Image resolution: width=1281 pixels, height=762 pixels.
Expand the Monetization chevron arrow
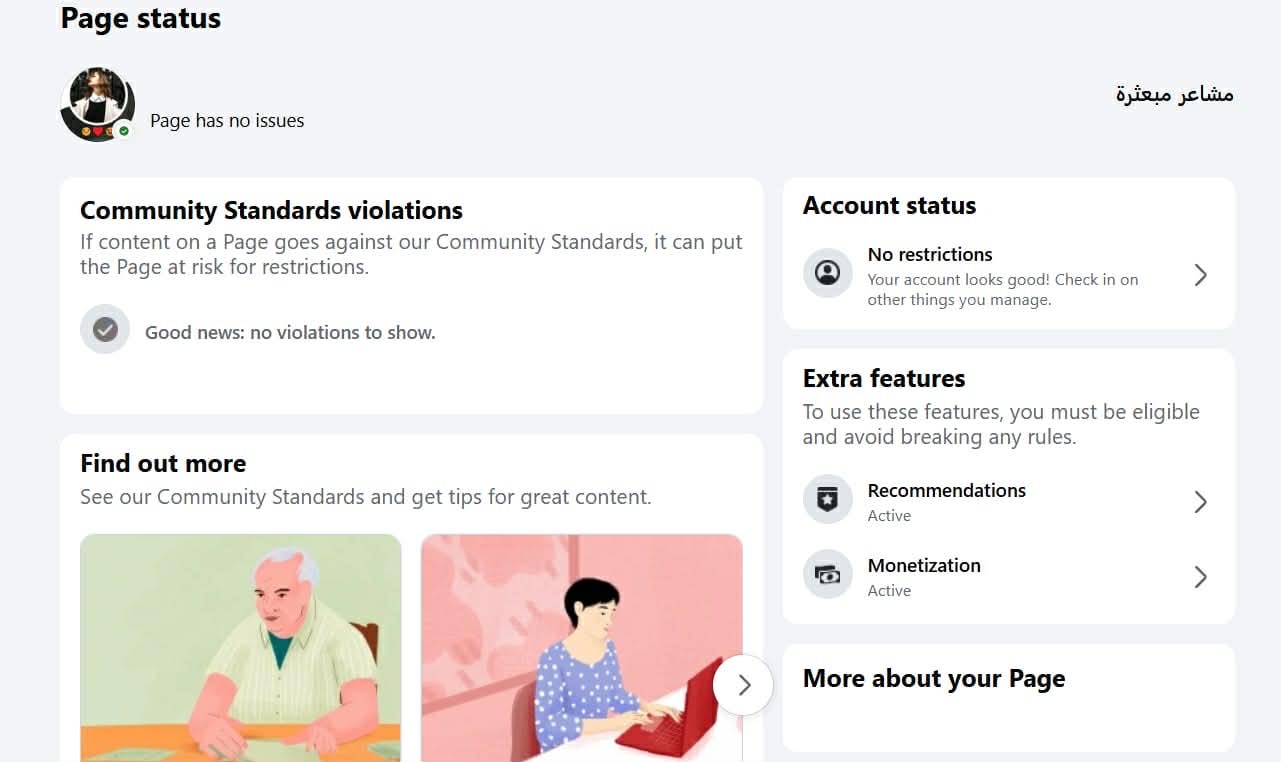coord(1201,577)
